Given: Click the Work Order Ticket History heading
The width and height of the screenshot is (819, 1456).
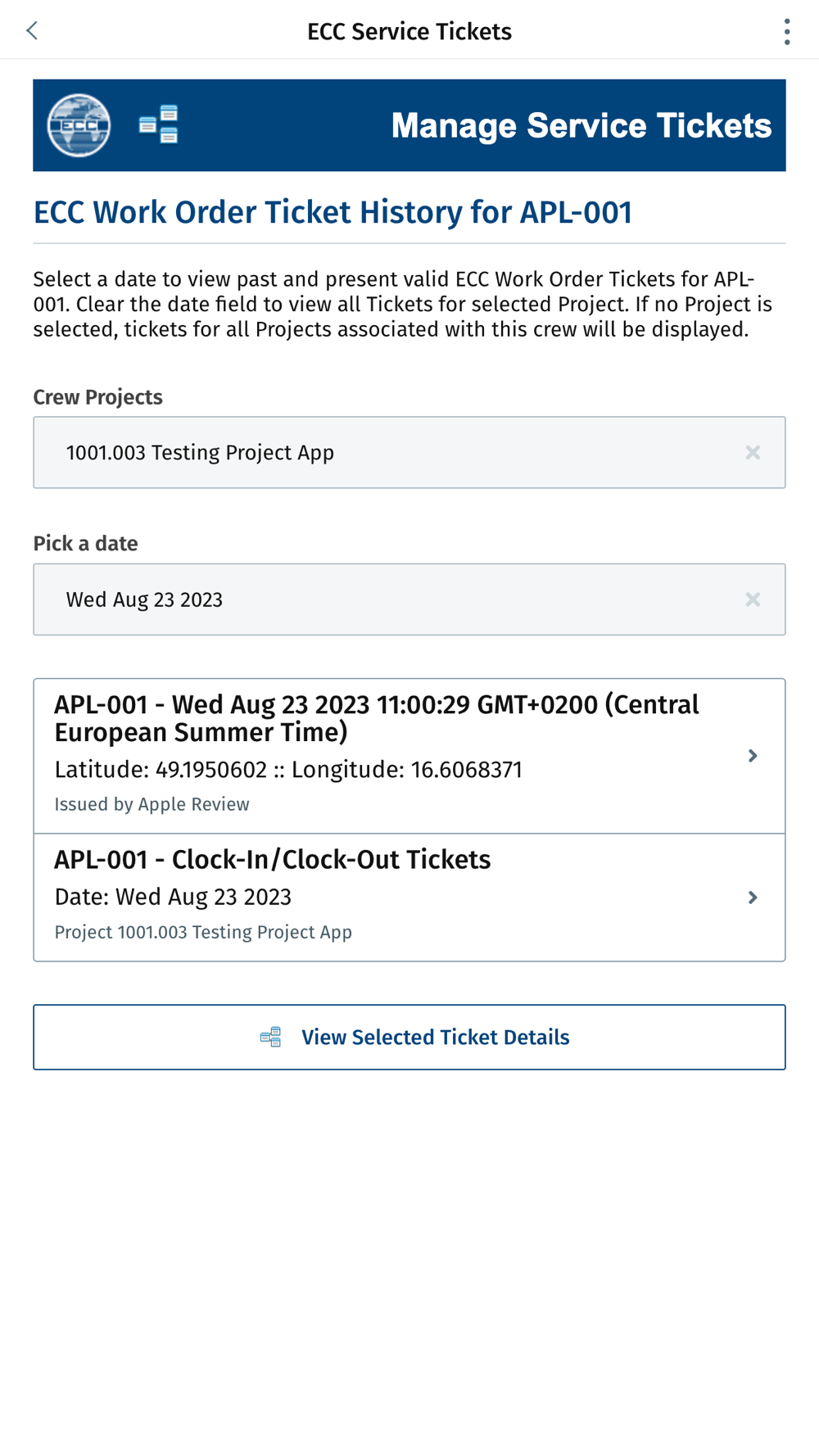Looking at the screenshot, I should point(333,212).
